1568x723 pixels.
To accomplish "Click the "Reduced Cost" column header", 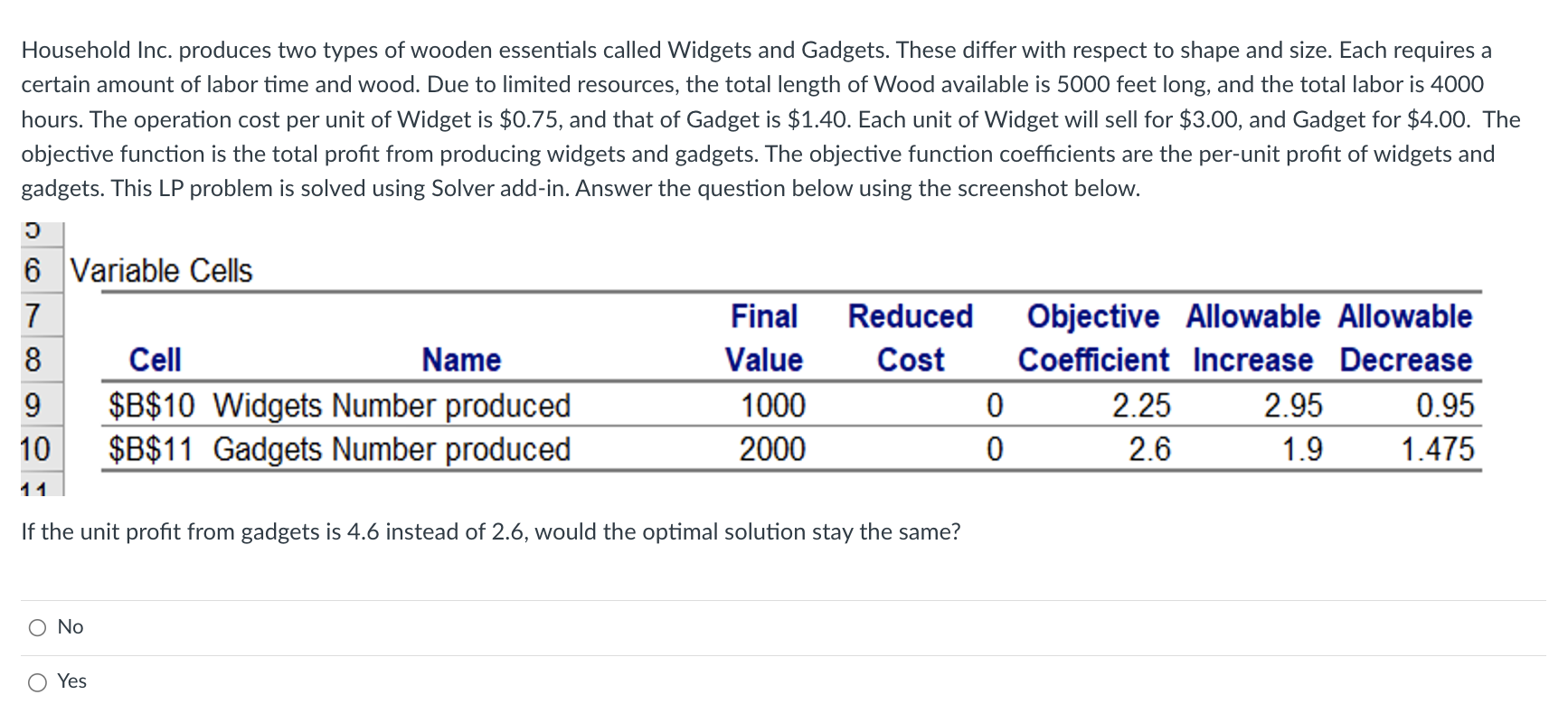I will (909, 337).
